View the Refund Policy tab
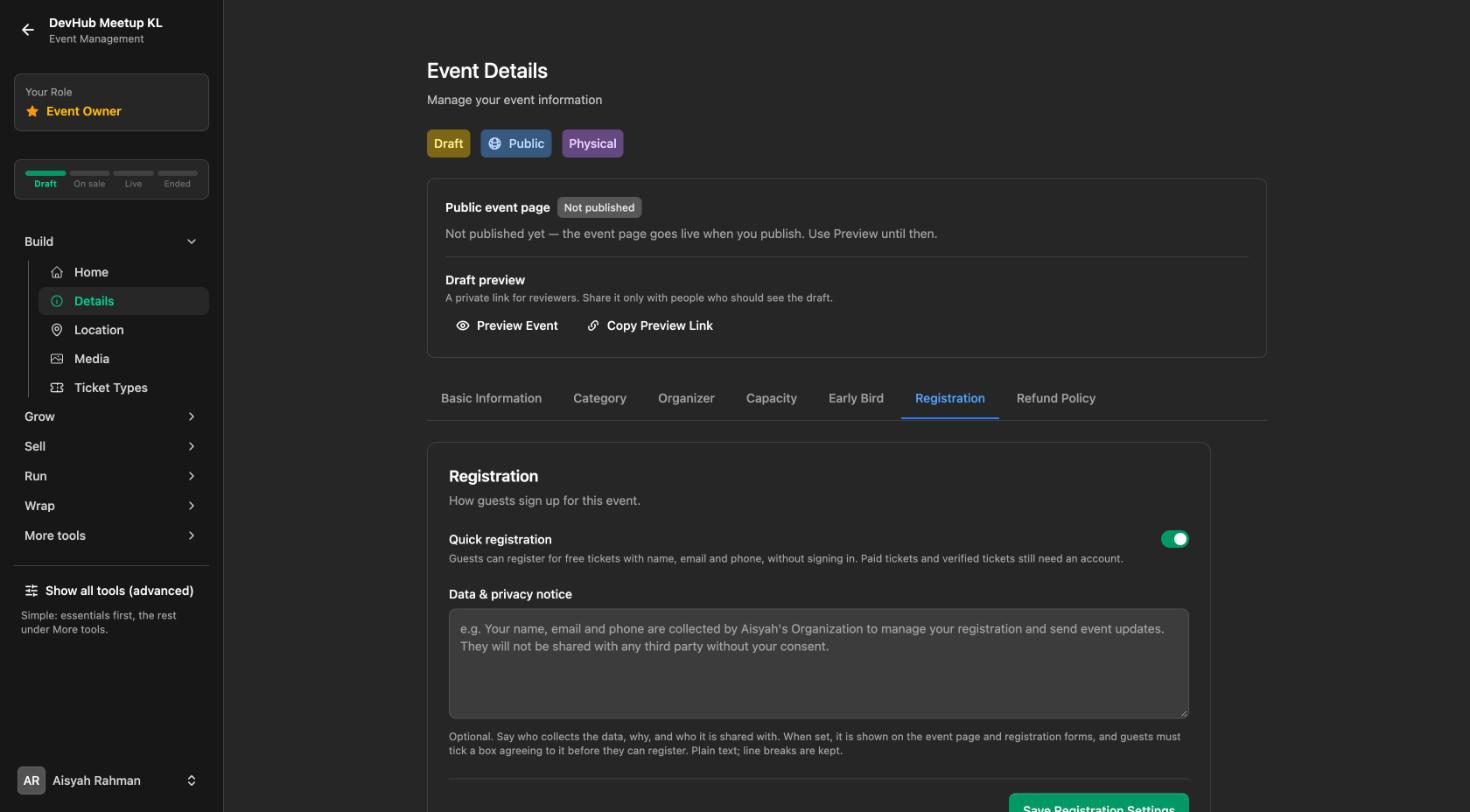 (1056, 398)
